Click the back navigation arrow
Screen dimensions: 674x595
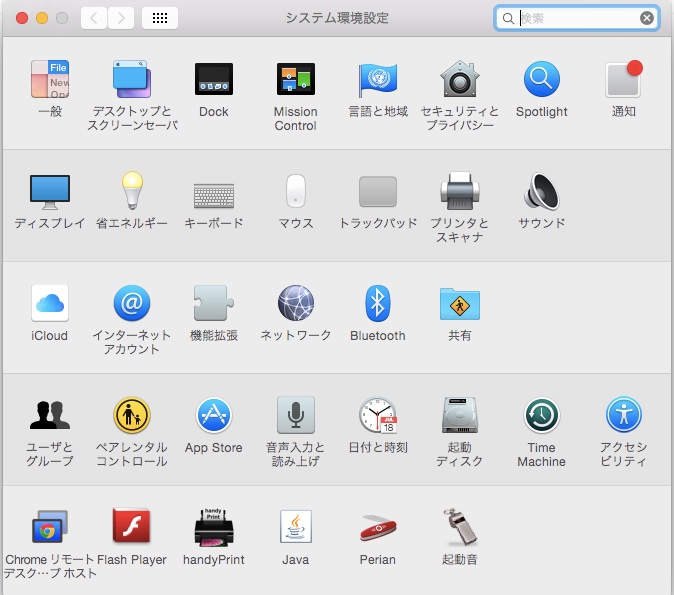tap(94, 18)
